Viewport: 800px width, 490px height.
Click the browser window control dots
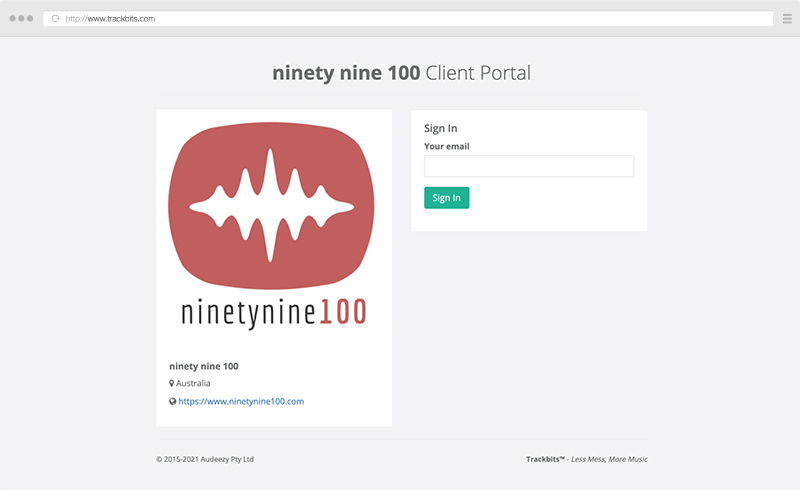21,18
